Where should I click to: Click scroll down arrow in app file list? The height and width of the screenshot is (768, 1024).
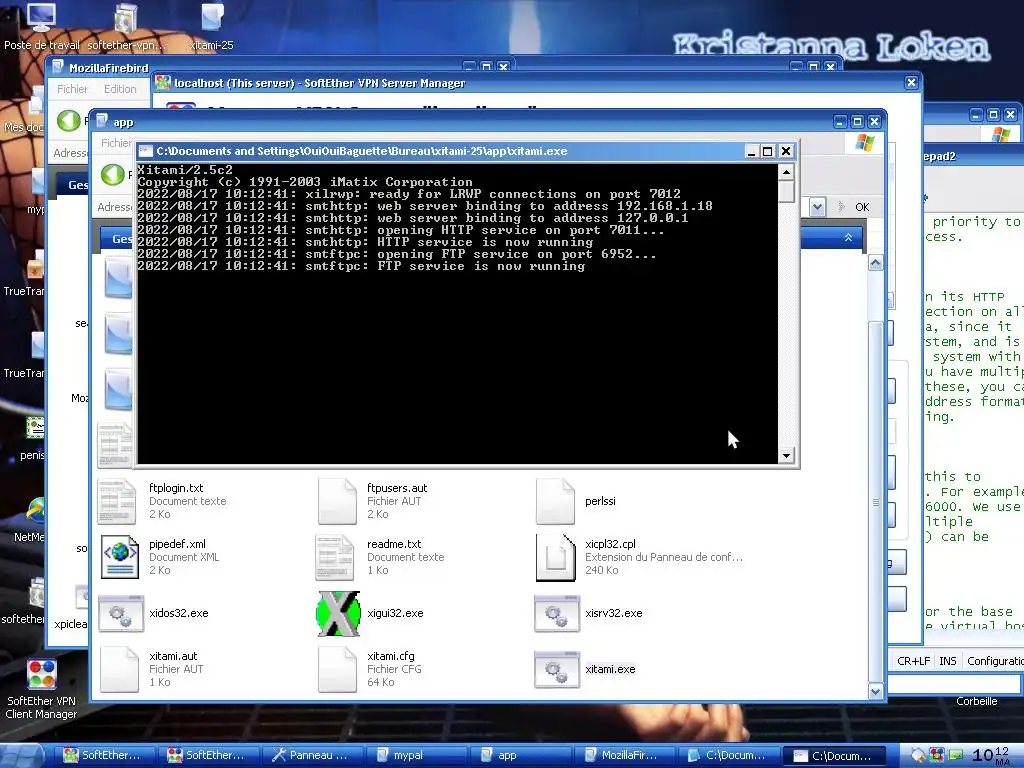[875, 691]
